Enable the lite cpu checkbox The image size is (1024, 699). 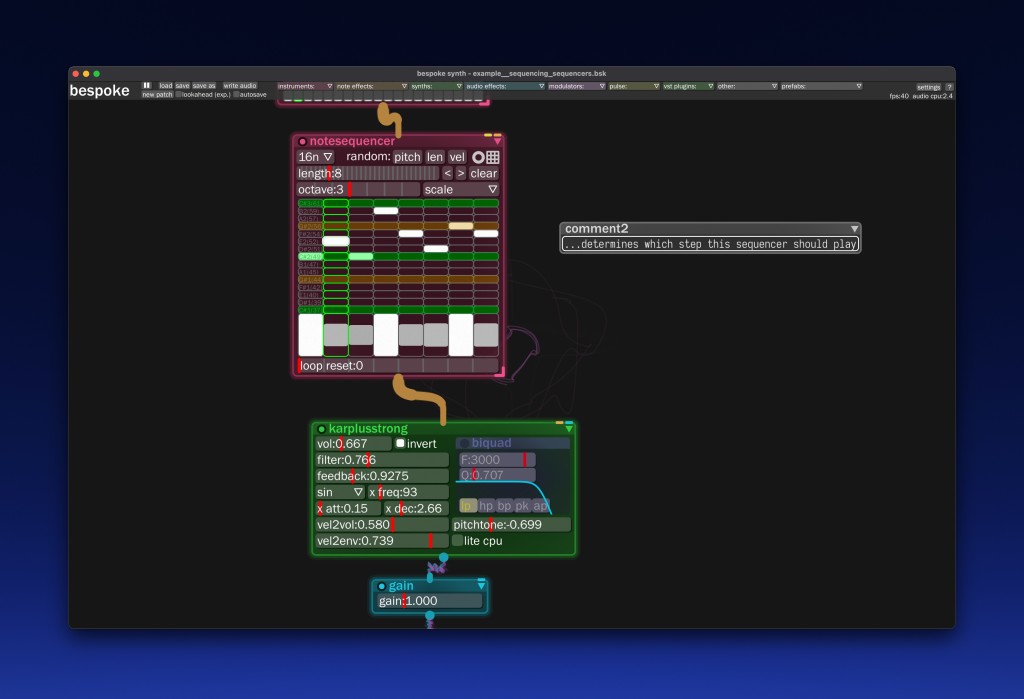458,541
